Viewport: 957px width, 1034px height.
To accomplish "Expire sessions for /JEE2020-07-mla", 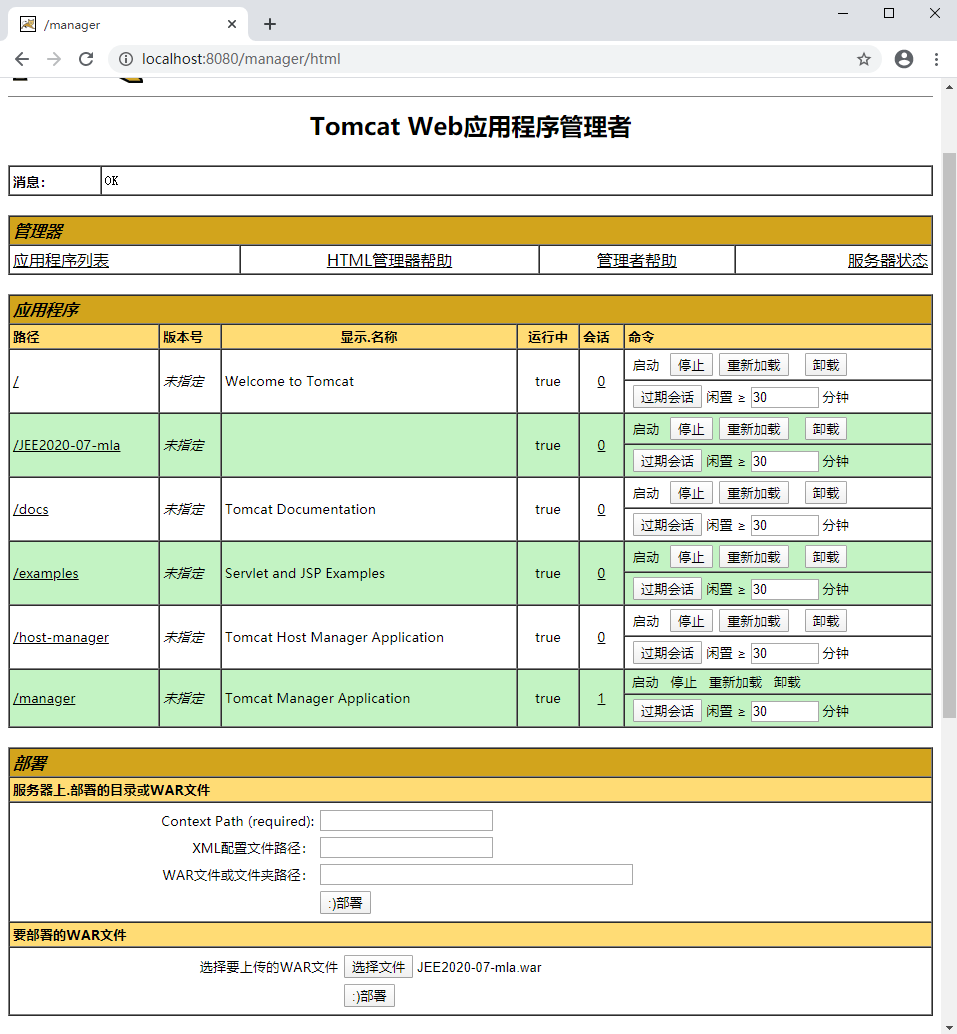I will click(667, 461).
